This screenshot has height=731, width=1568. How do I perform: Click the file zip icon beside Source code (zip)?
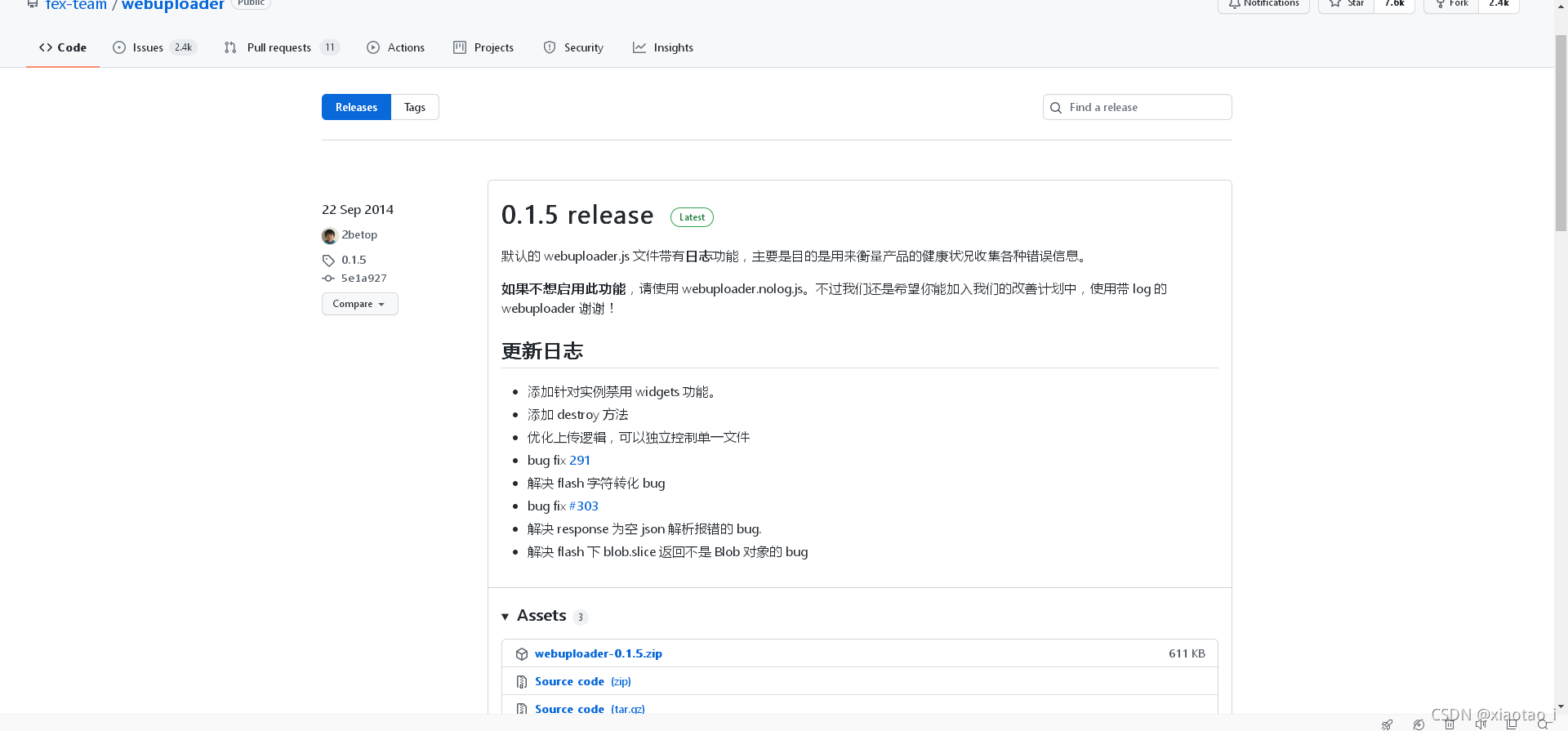tap(522, 682)
